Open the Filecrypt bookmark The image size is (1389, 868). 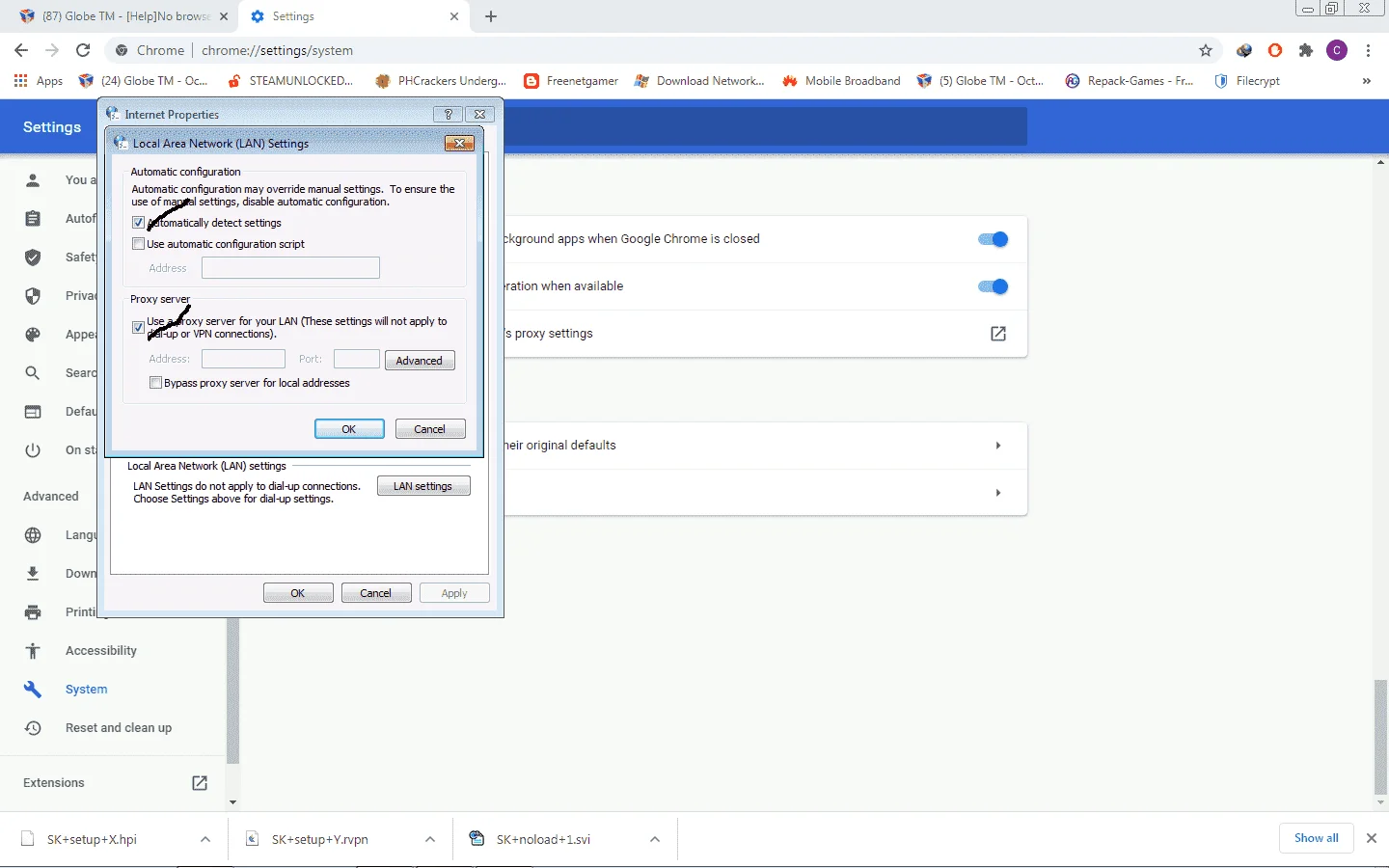tap(1247, 81)
